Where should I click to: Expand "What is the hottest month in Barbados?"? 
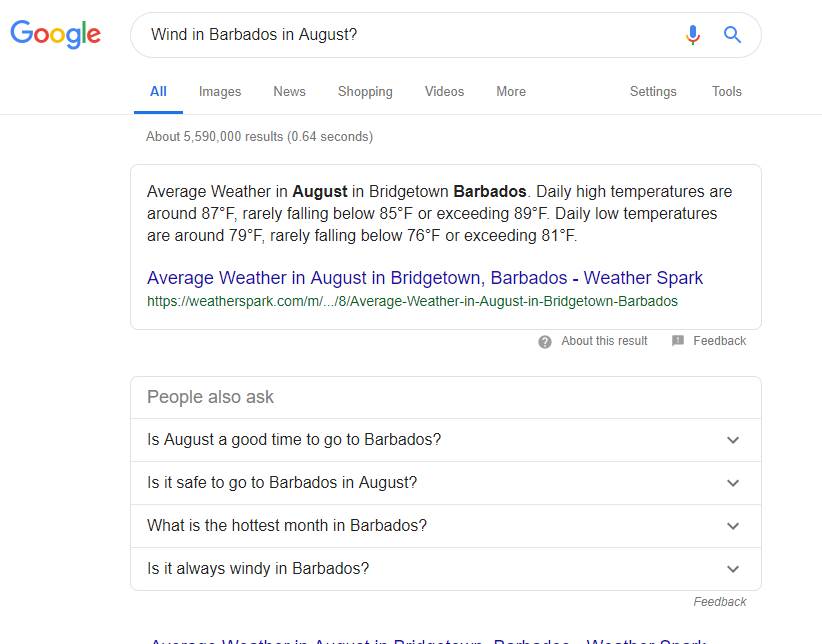click(732, 526)
